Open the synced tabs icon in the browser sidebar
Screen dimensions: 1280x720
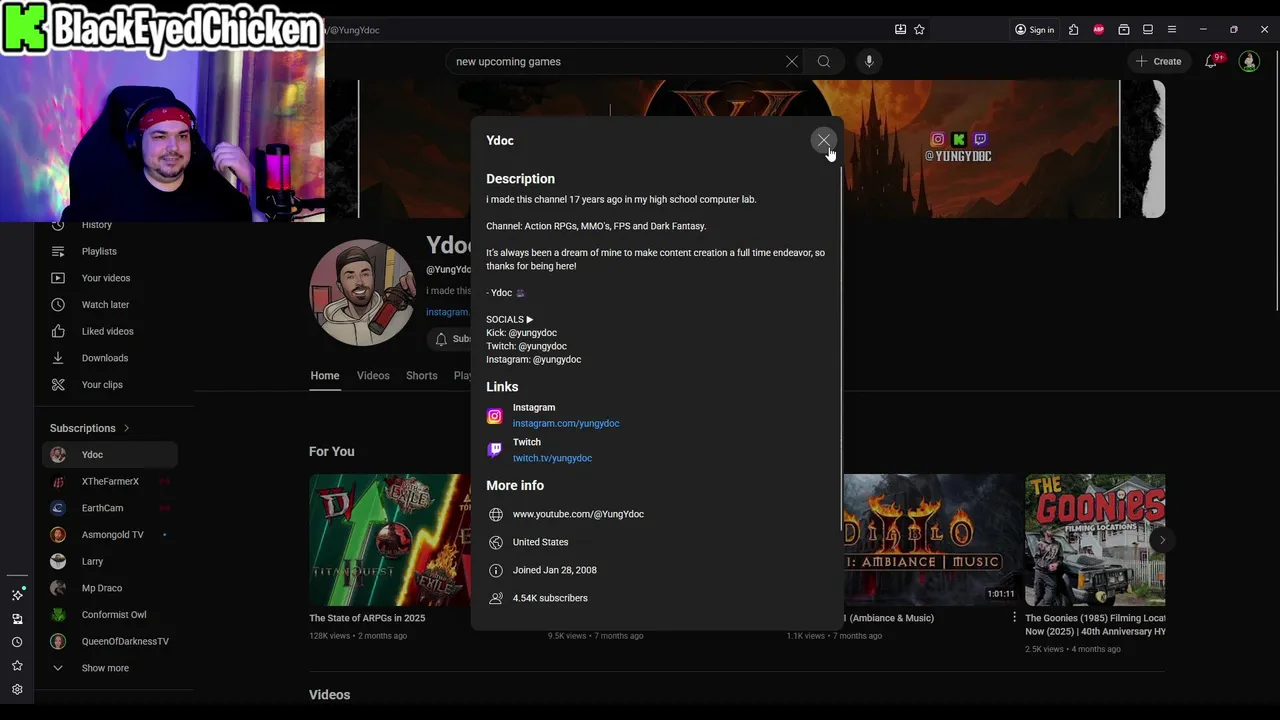[17, 619]
